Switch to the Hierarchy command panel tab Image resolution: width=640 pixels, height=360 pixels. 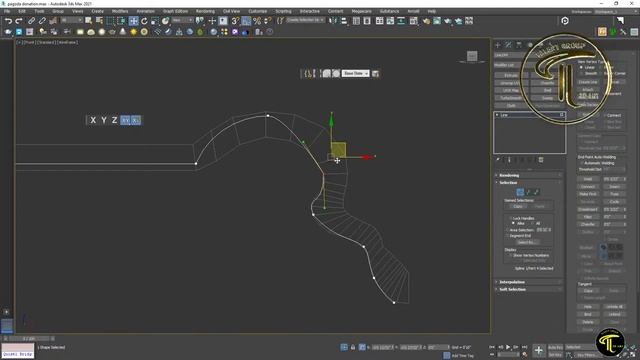(519, 45)
